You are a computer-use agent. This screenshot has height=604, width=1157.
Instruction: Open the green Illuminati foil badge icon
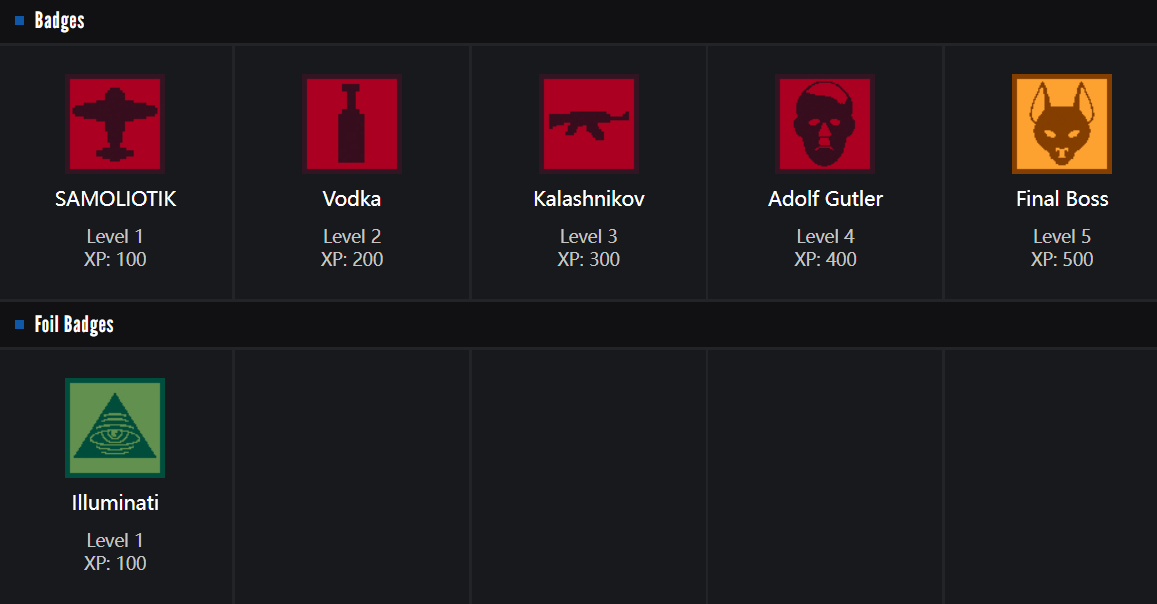pos(115,428)
